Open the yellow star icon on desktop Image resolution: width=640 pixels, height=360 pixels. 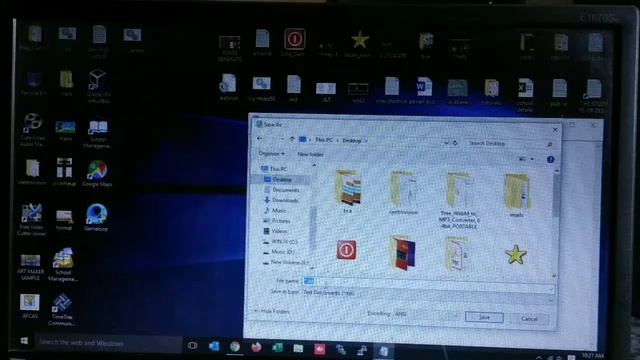(359, 44)
